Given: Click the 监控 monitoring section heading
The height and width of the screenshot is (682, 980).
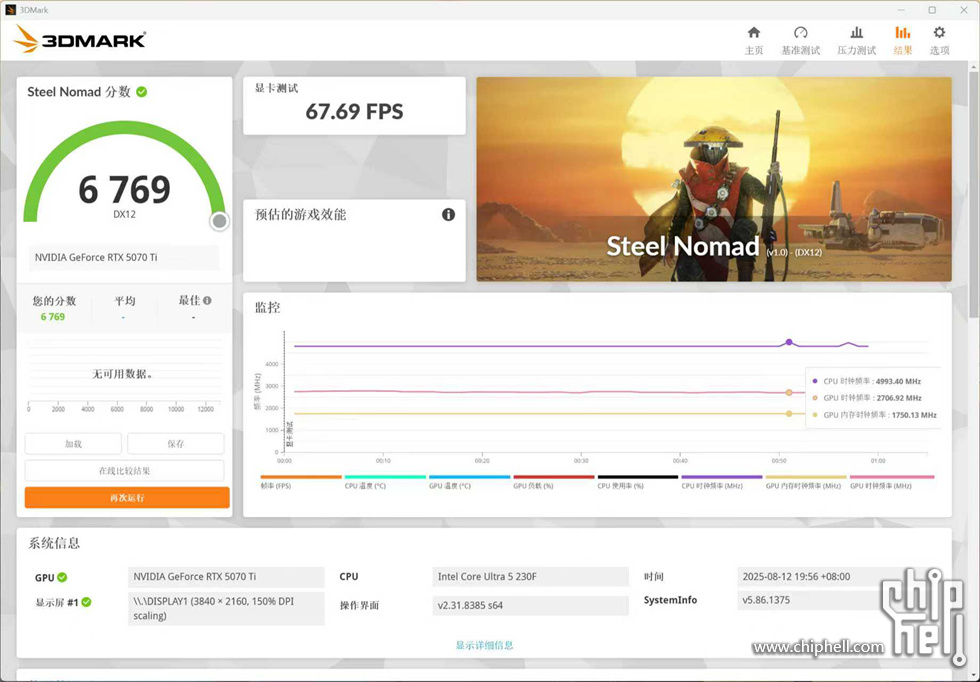Looking at the screenshot, I should click(x=268, y=308).
